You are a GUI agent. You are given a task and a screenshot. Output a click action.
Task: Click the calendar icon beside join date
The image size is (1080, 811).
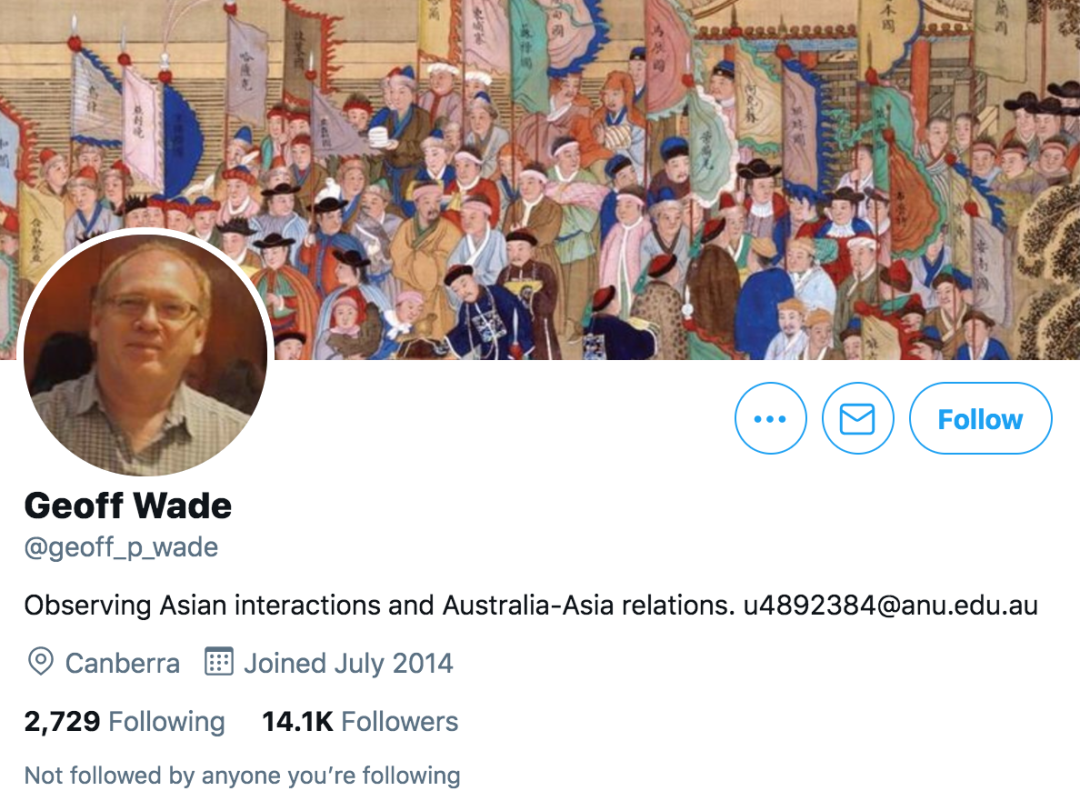219,661
